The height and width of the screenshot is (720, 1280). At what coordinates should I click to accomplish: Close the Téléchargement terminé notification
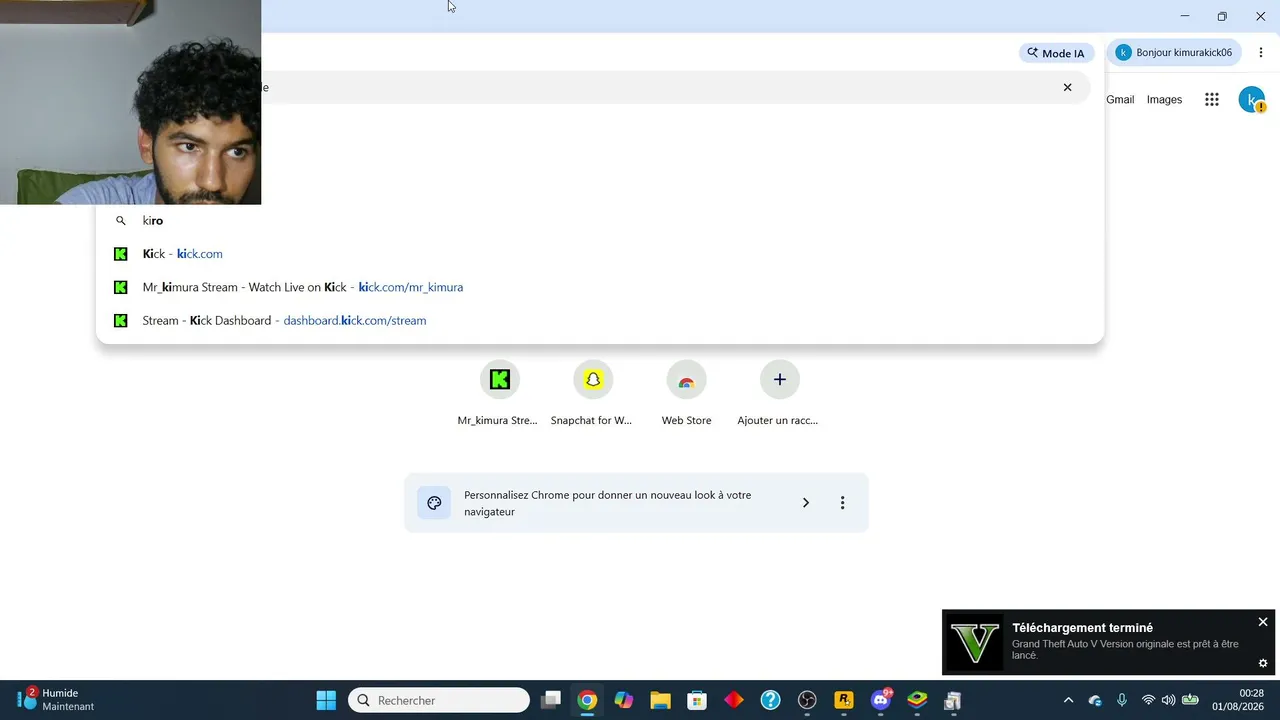point(1263,622)
